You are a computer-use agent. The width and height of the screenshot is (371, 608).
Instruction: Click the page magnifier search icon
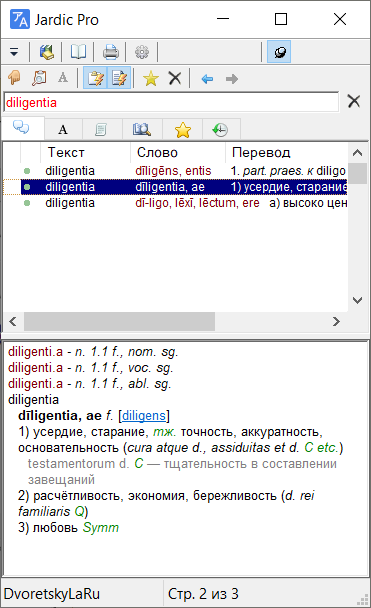click(39, 78)
